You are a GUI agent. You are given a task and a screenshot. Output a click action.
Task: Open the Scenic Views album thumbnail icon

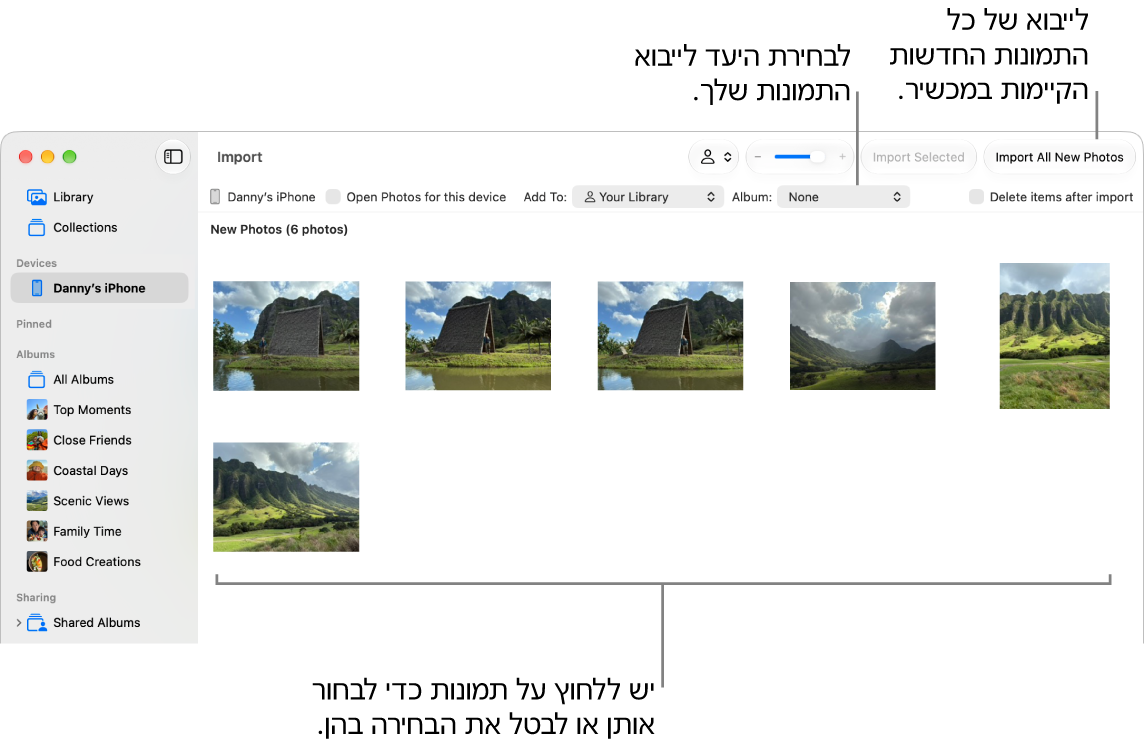click(x=37, y=501)
